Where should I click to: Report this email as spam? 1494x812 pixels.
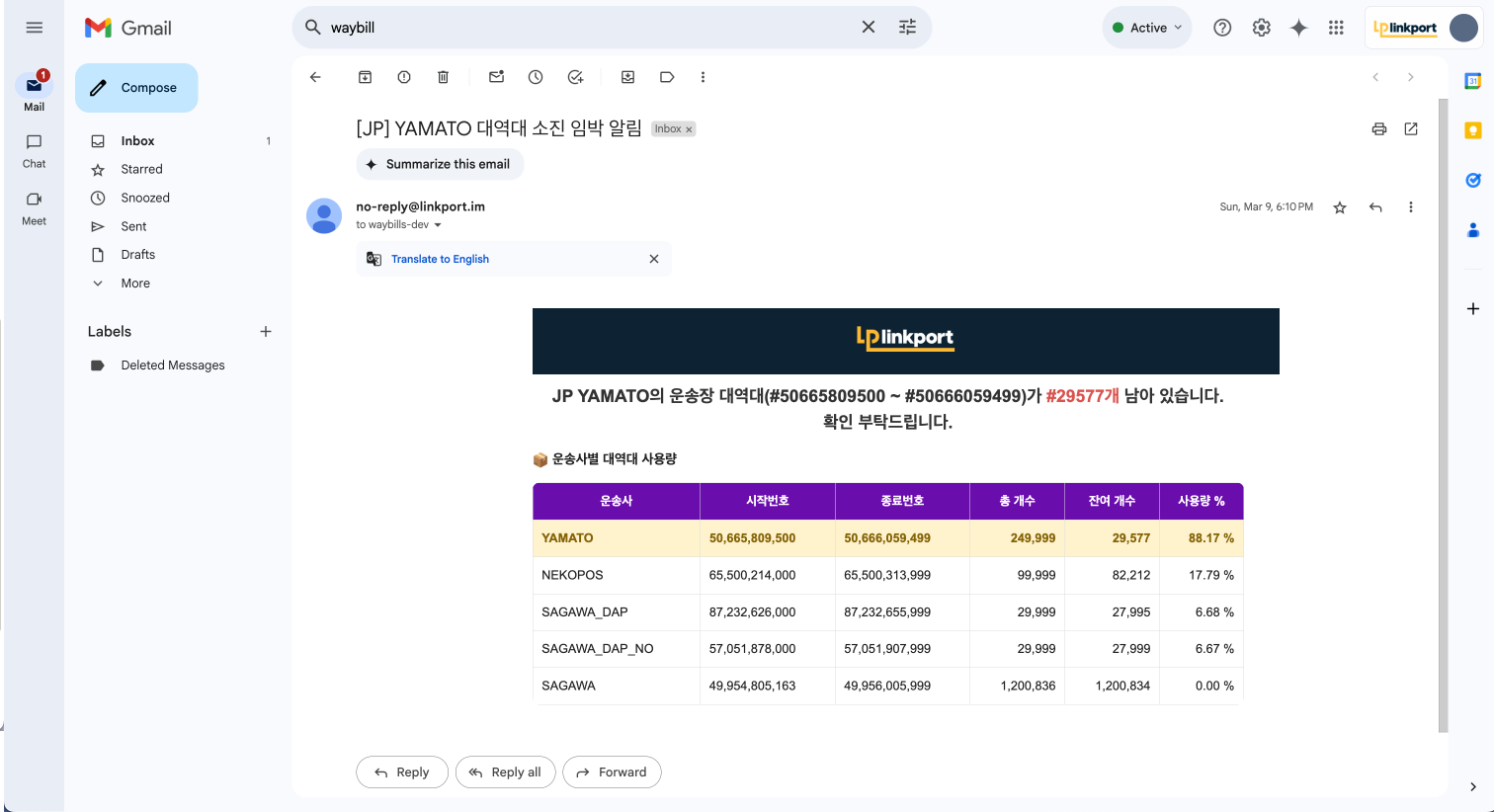[404, 77]
